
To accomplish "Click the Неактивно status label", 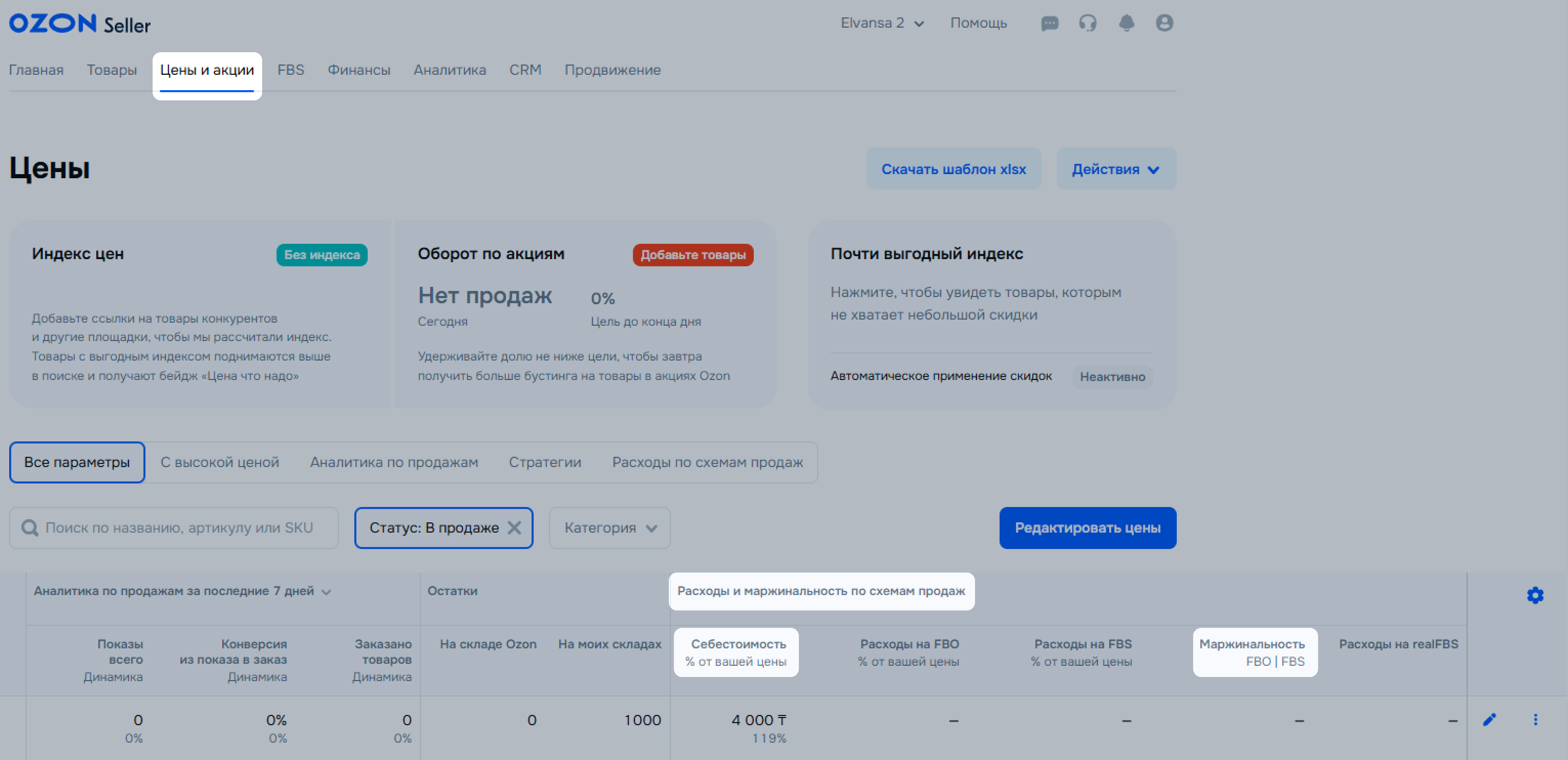I will 1112,376.
